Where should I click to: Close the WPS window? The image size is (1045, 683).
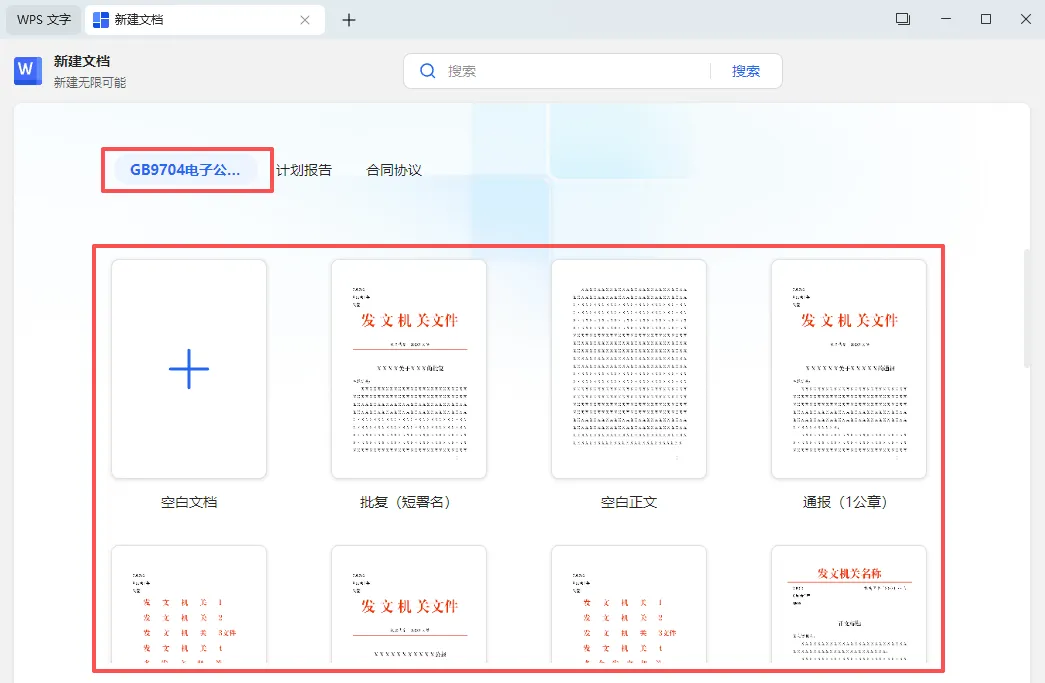click(1026, 19)
